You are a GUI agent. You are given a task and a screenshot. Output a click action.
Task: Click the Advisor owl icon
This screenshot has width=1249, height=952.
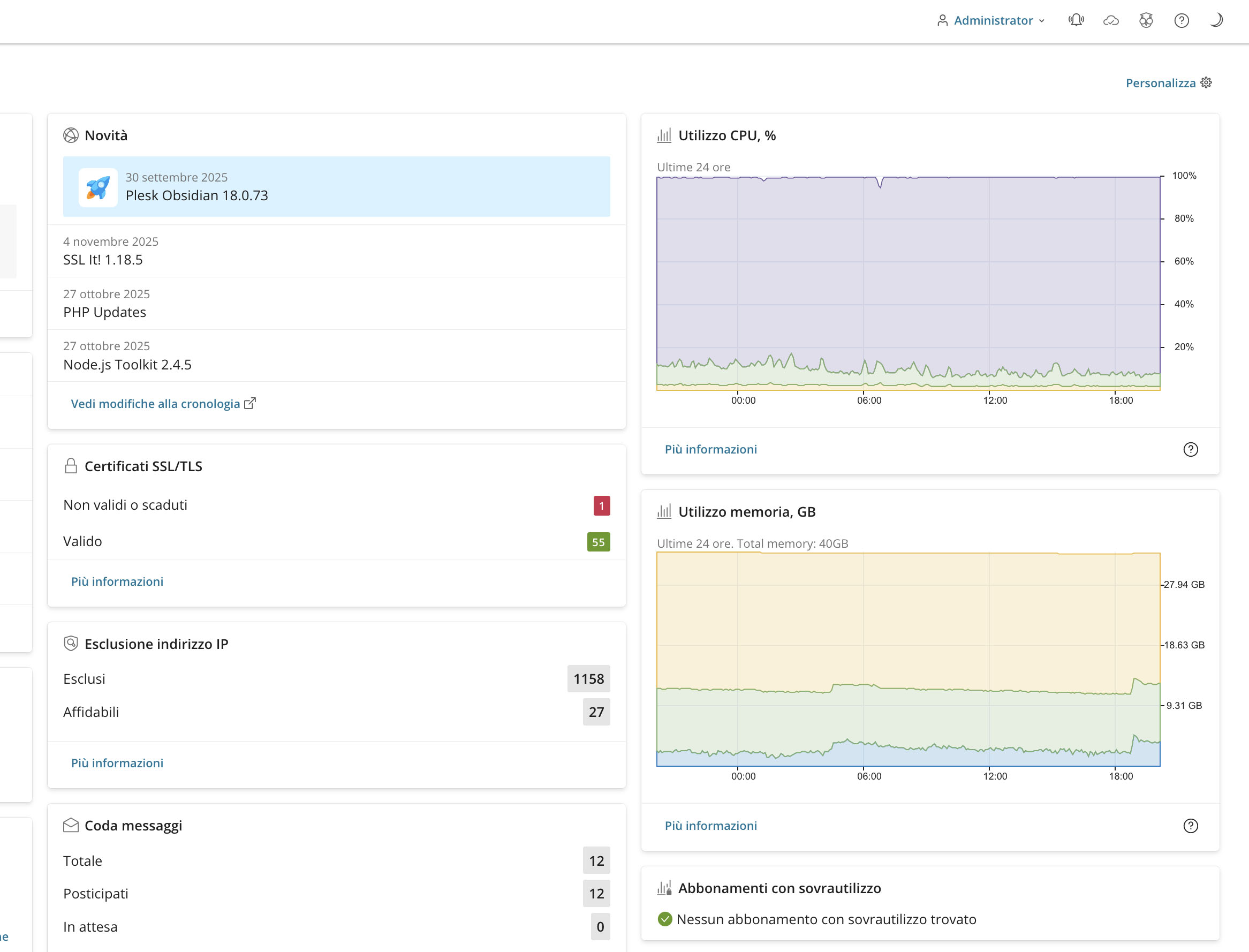pyautogui.click(x=1146, y=20)
